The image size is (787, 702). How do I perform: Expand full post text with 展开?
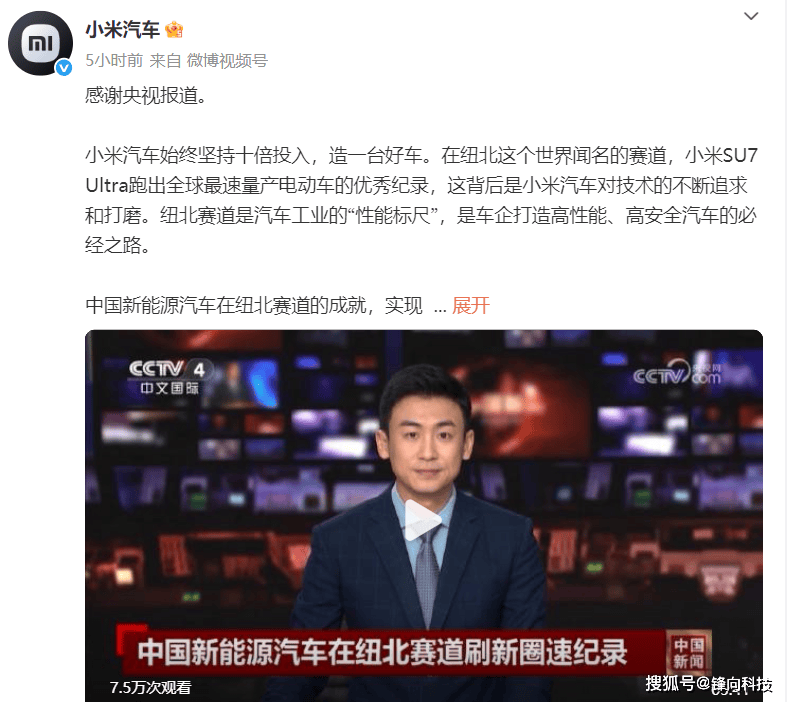click(x=470, y=305)
